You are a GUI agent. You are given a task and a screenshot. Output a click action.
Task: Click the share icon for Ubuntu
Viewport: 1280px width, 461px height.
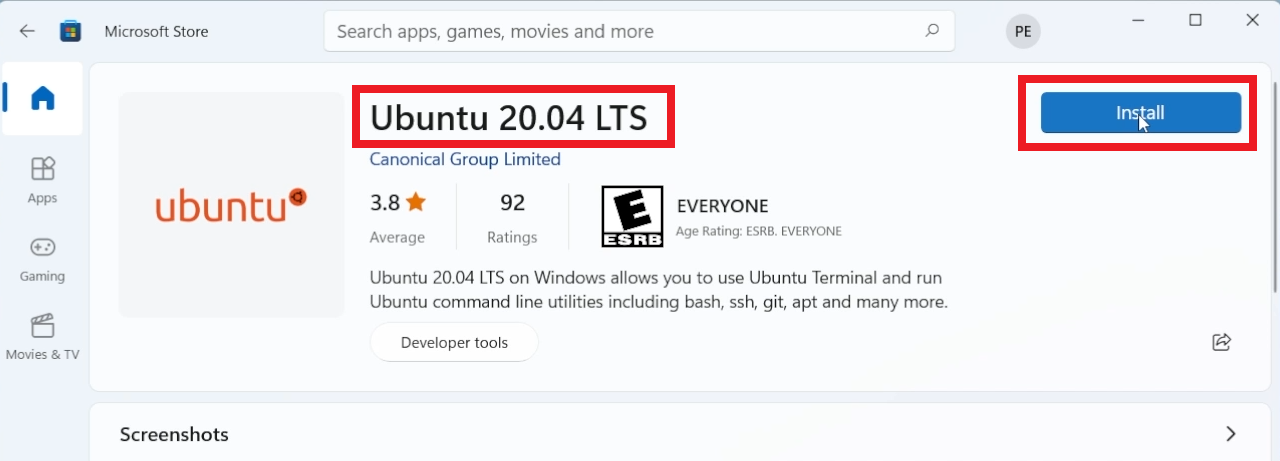coord(1221,342)
